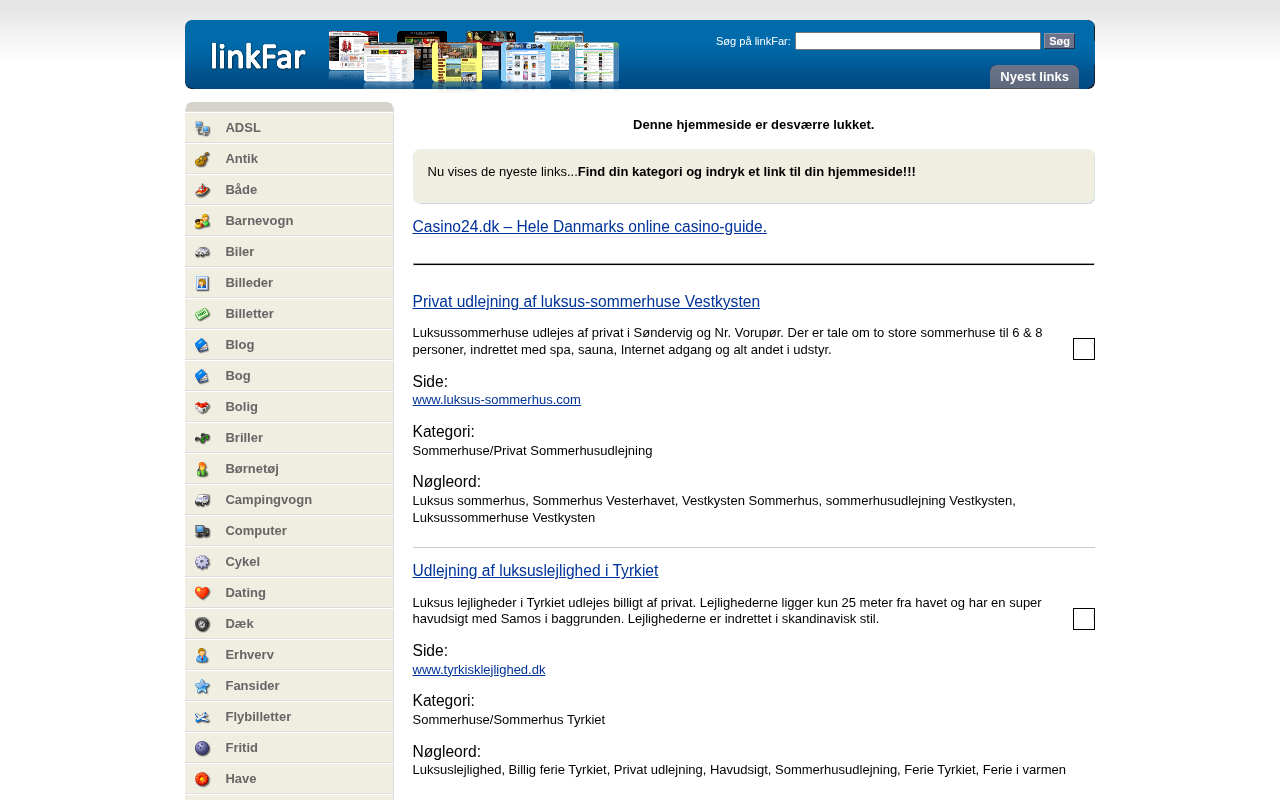1280x800 pixels.
Task: Click thumbnail box beside Tyrkiet lejlighed description
Action: (1084, 619)
